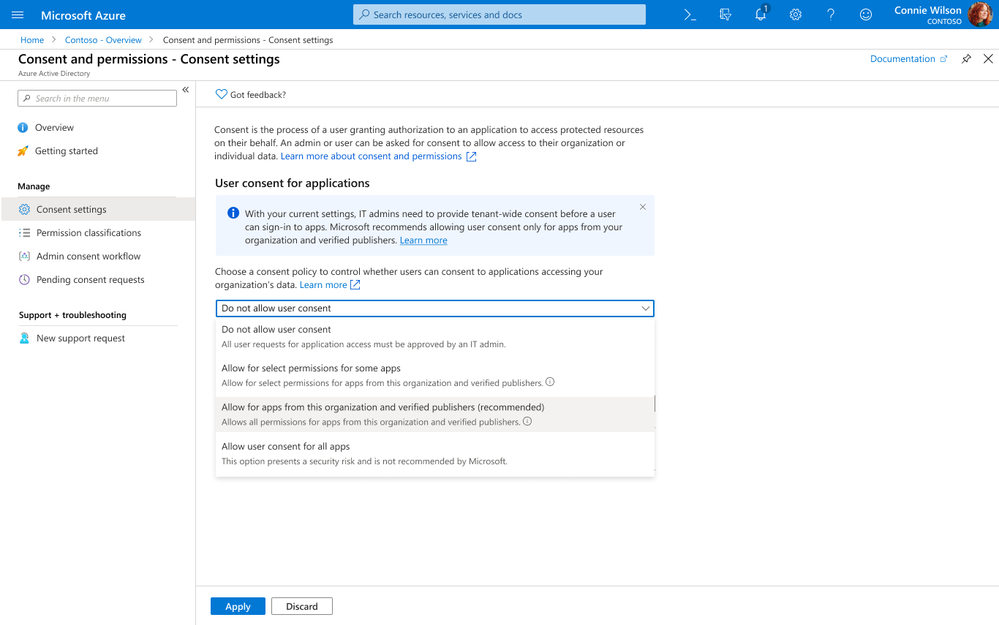Click the Apply button
Image resolution: width=999 pixels, height=625 pixels.
click(238, 606)
